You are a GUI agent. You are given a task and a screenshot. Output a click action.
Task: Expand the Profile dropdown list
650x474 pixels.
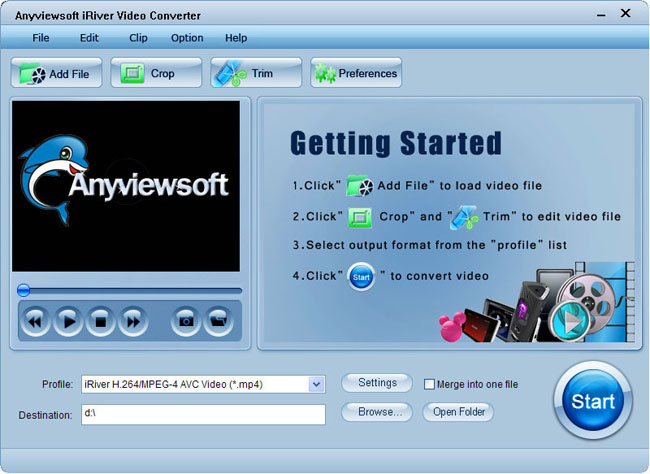pyautogui.click(x=316, y=384)
